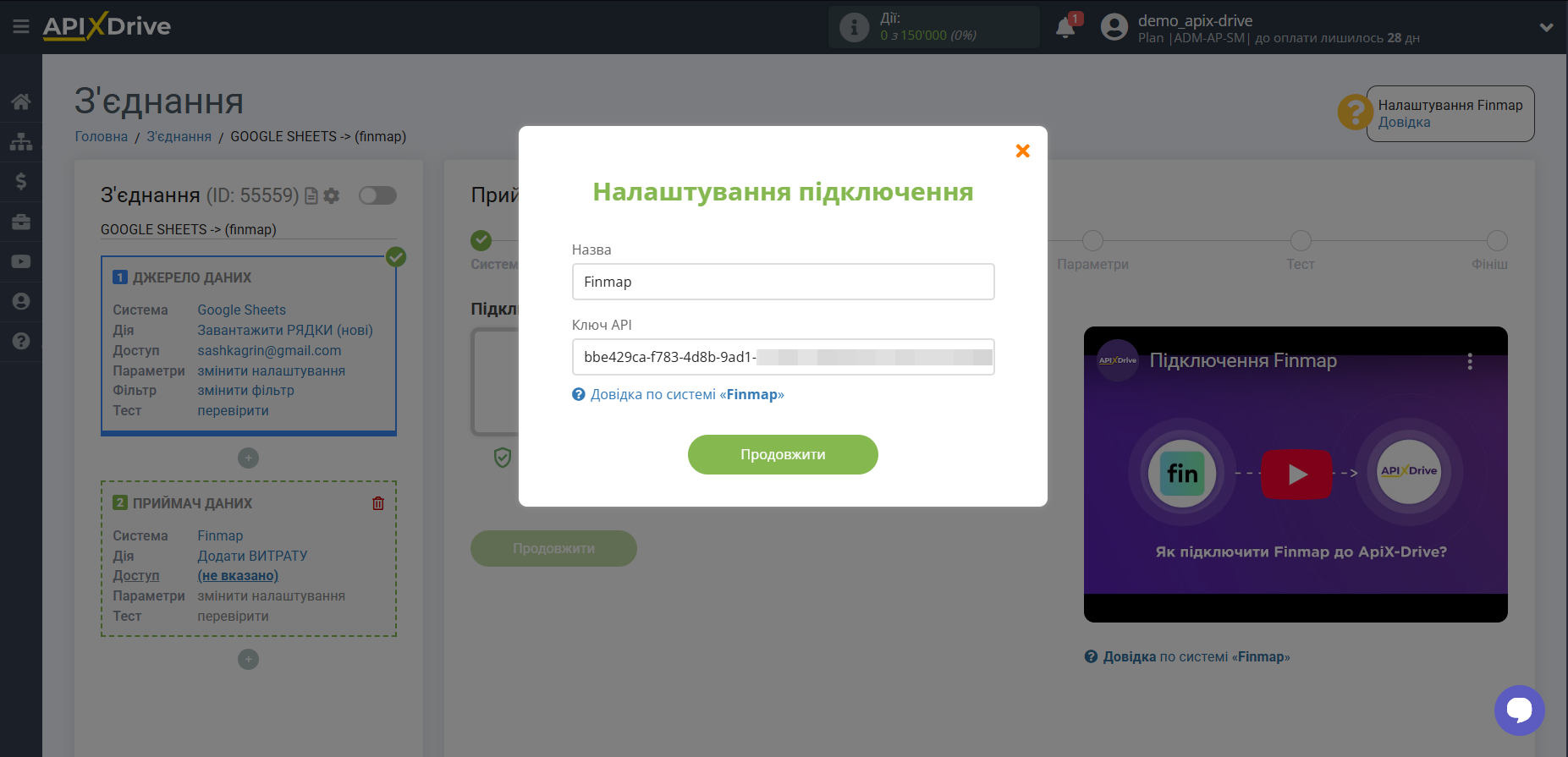Go to the Home sidebar icon
The width and height of the screenshot is (1568, 757).
click(x=21, y=102)
